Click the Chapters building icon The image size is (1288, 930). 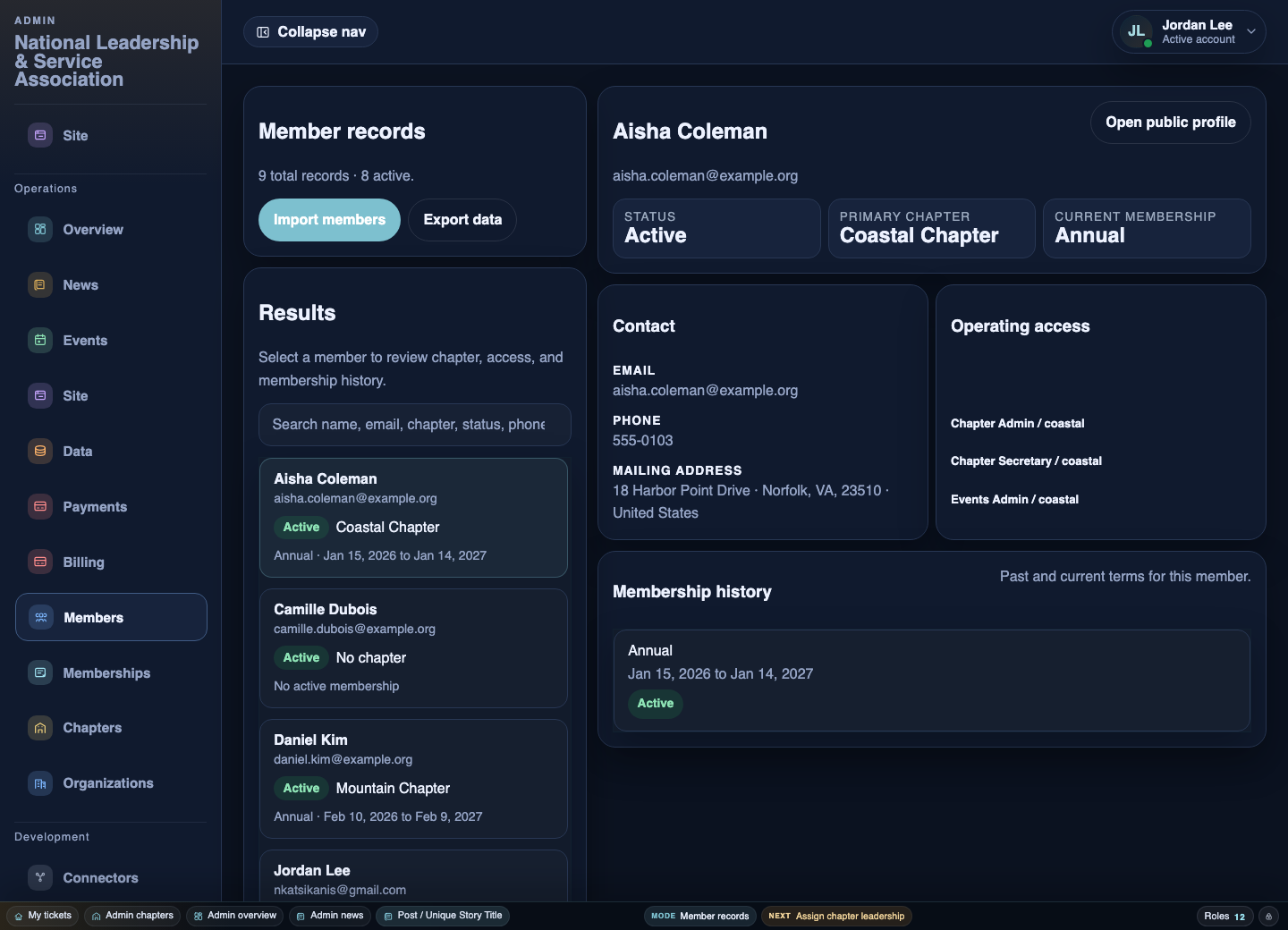coord(40,728)
